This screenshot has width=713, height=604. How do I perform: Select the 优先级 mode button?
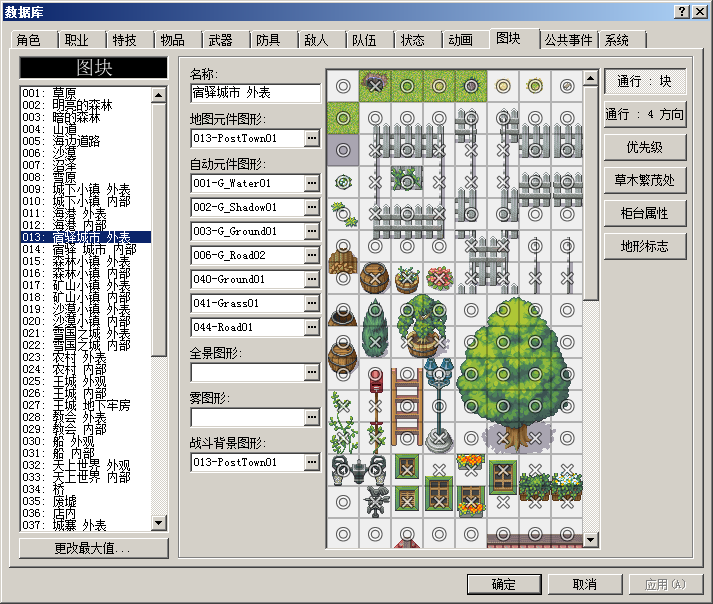[645, 147]
